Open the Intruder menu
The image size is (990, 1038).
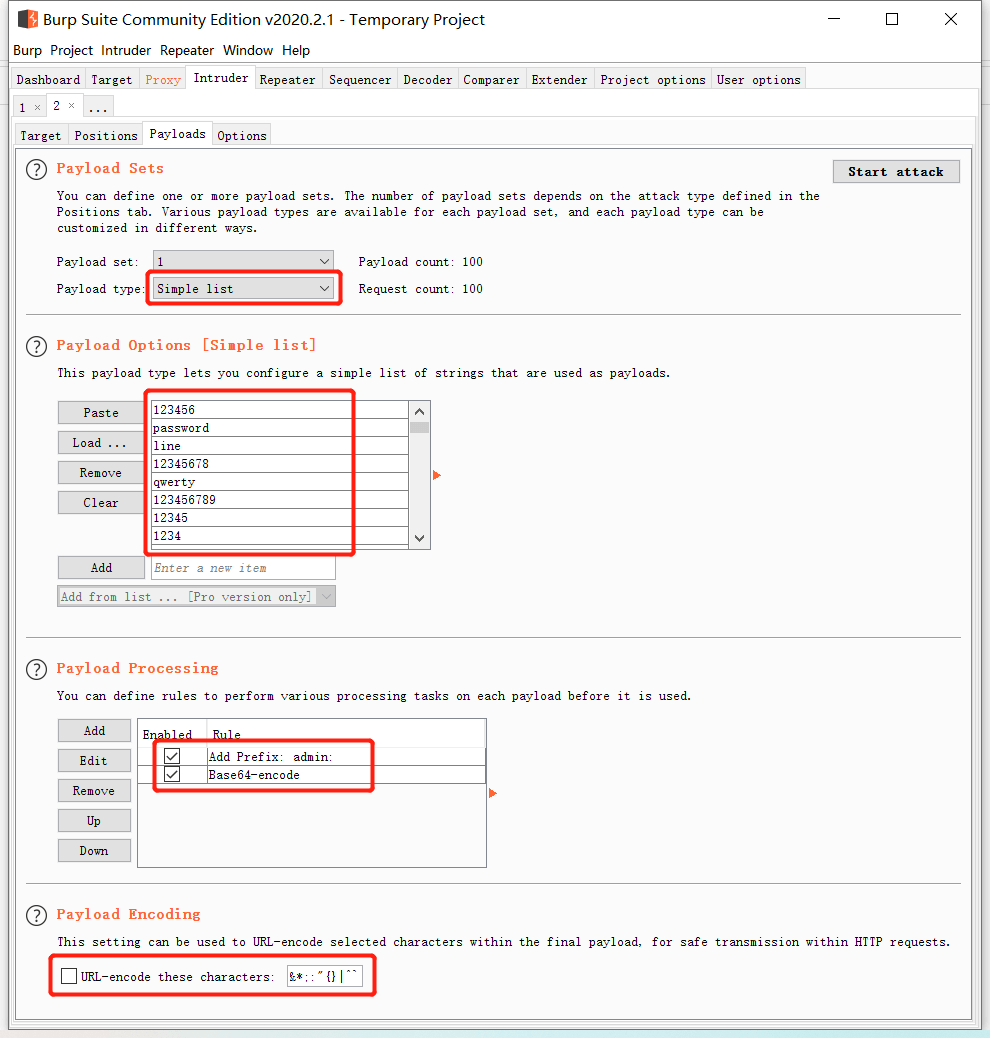[x=126, y=50]
